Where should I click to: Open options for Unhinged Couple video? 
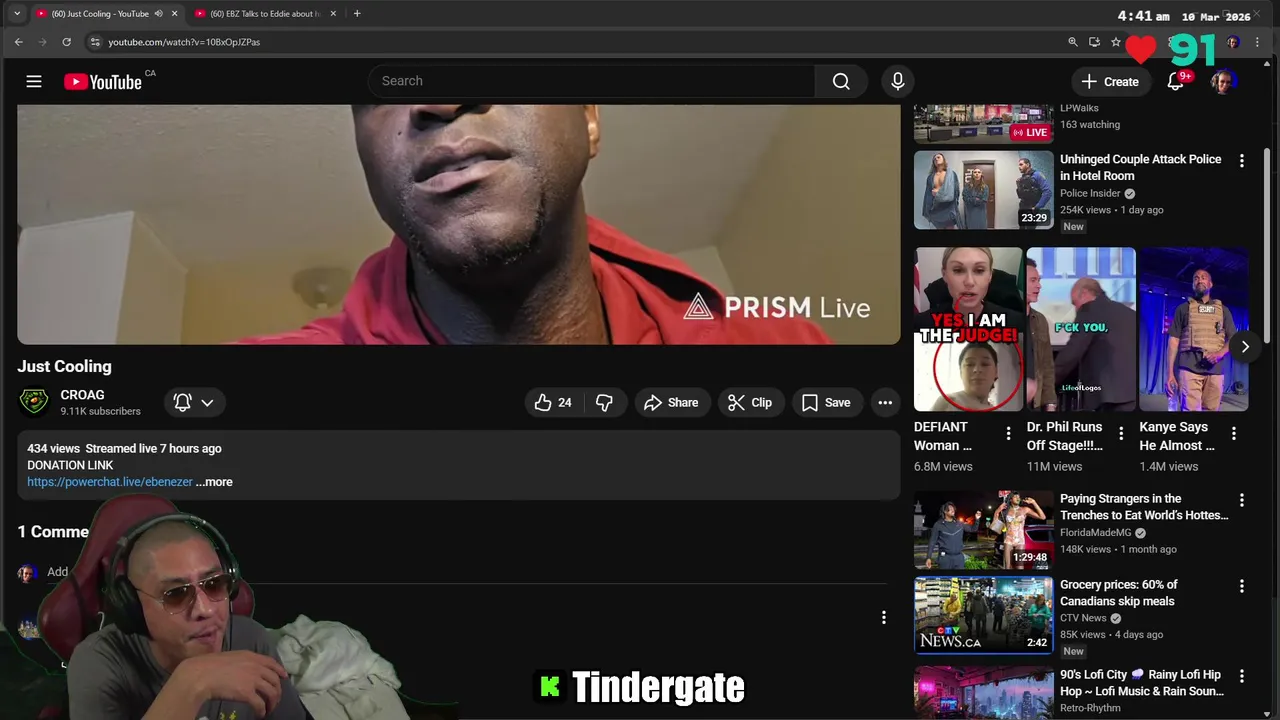pos(1242,160)
